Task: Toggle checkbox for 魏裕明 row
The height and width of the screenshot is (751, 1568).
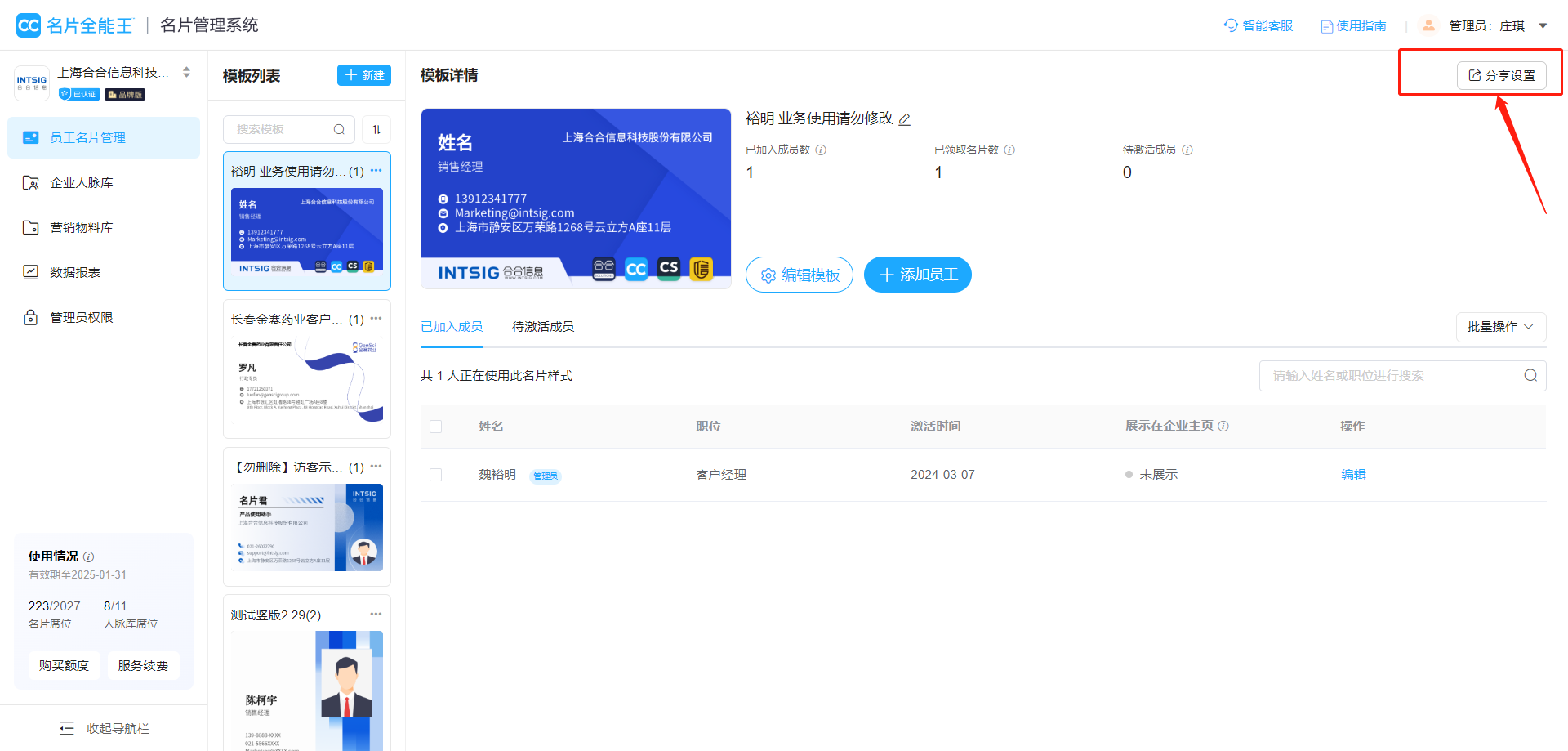Action: point(436,475)
